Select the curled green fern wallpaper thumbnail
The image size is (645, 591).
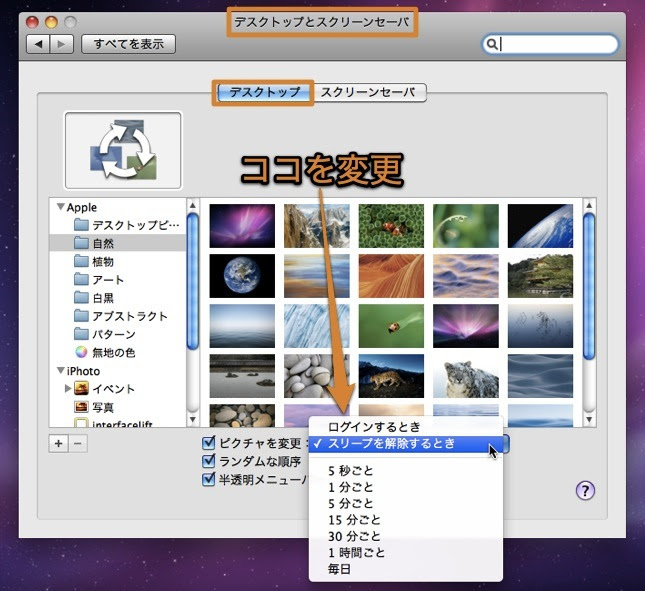(466, 226)
